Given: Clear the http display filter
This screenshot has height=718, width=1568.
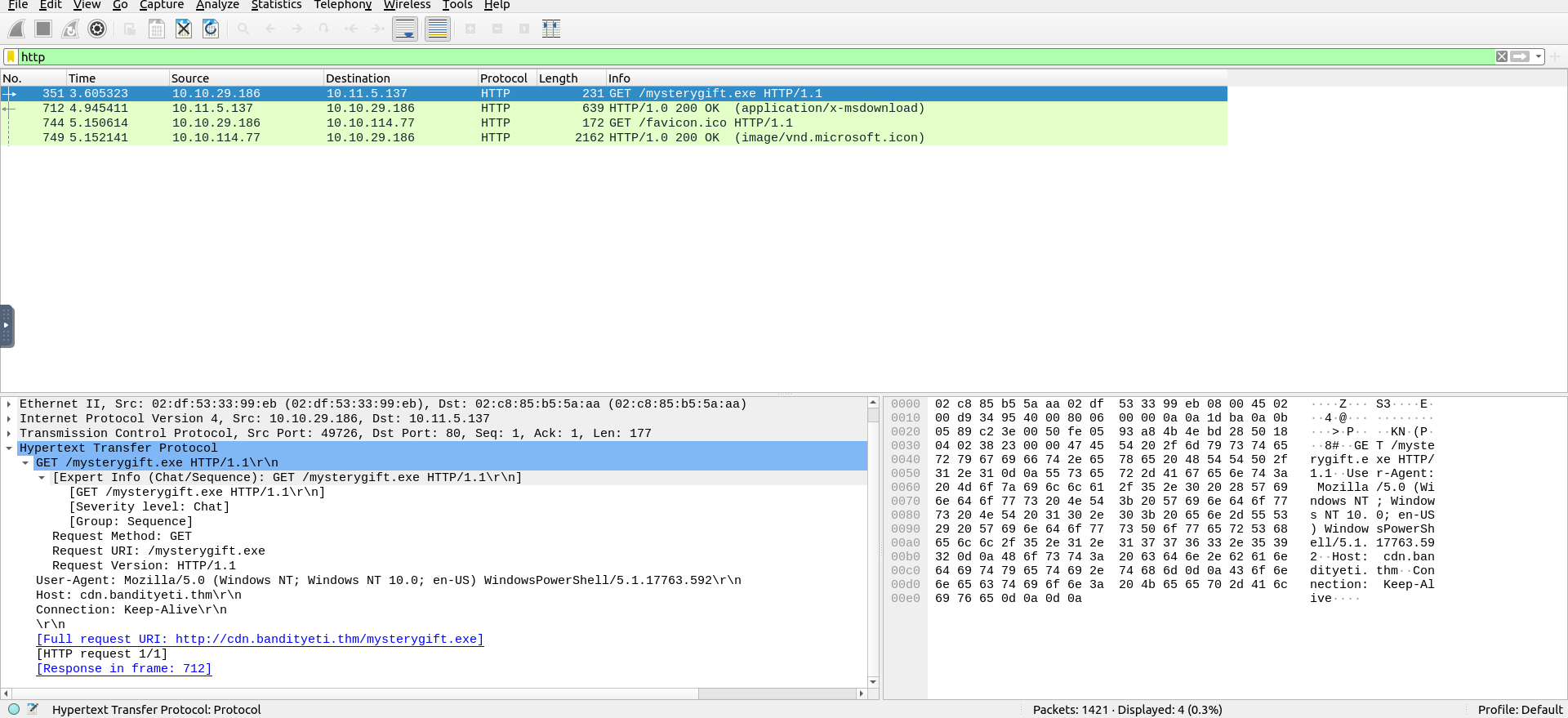Looking at the screenshot, I should [1501, 56].
